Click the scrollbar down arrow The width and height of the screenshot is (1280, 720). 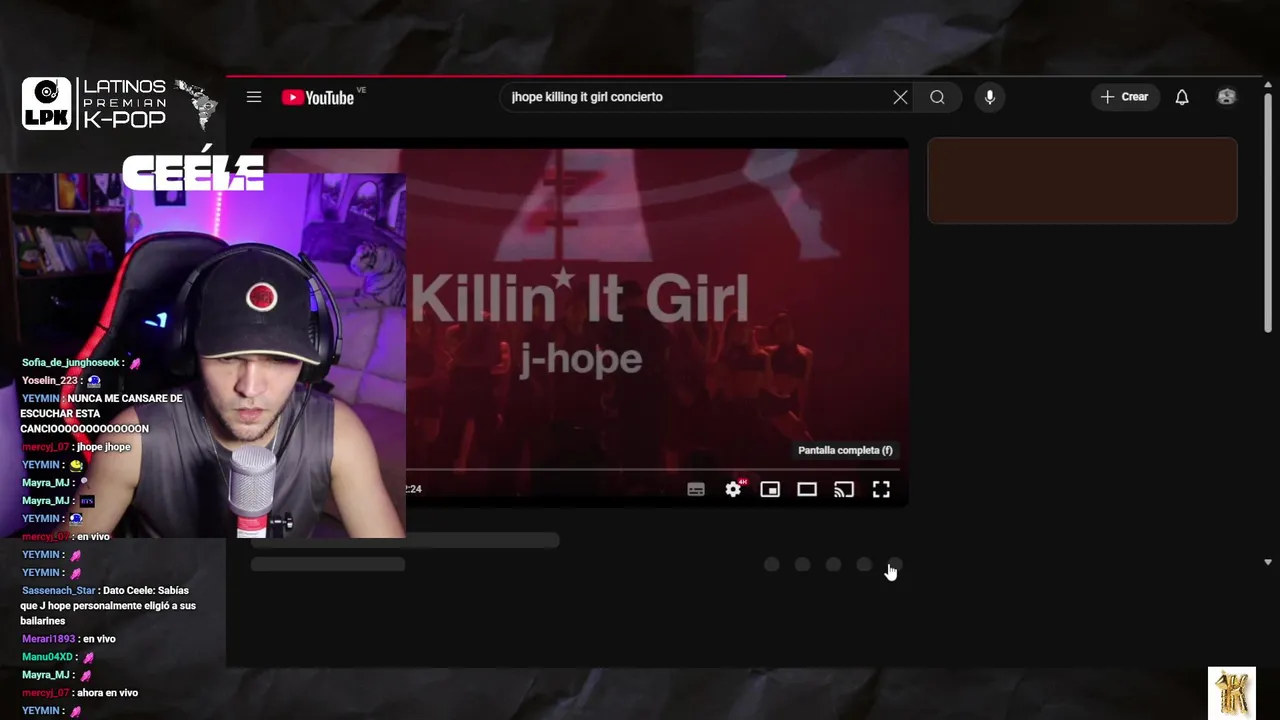click(x=1268, y=562)
